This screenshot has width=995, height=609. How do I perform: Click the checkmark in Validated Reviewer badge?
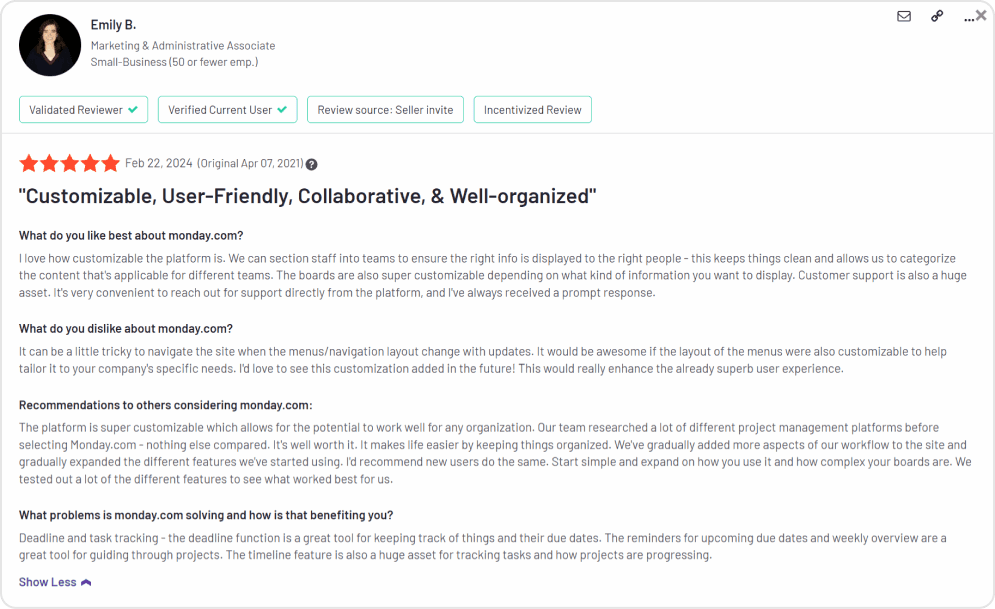tap(133, 109)
